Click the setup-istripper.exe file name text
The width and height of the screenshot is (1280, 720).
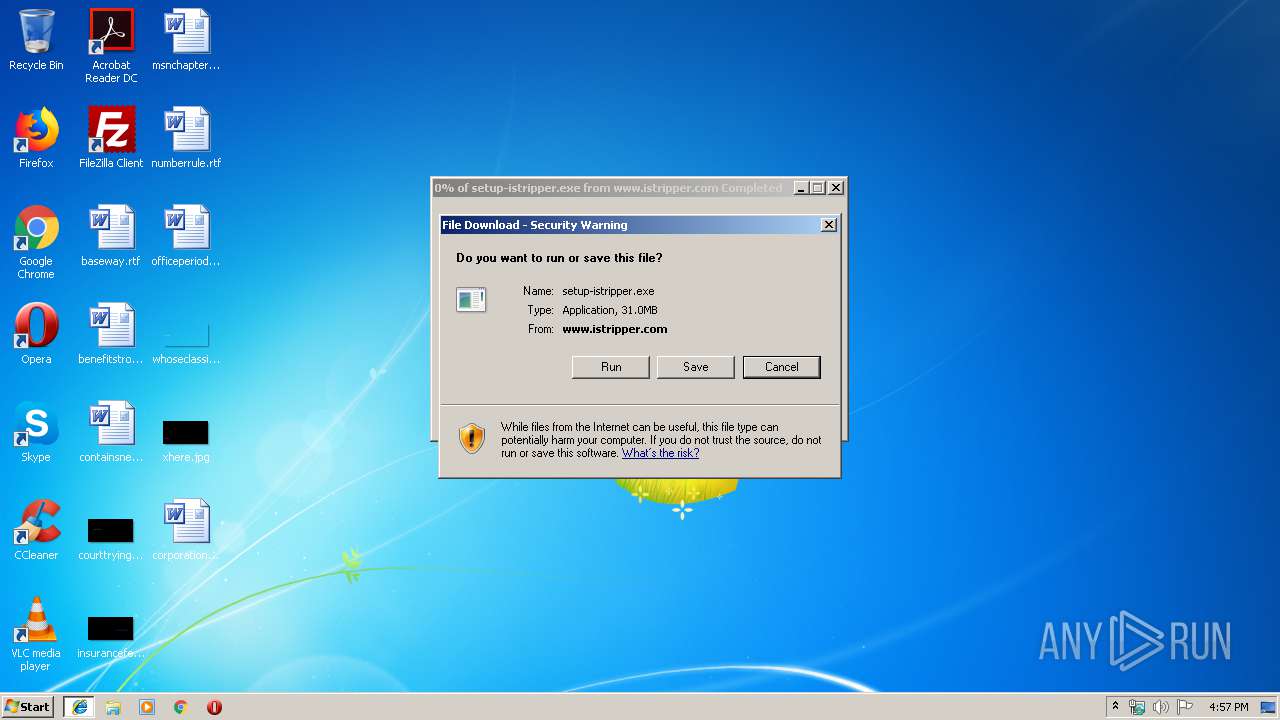coord(608,291)
